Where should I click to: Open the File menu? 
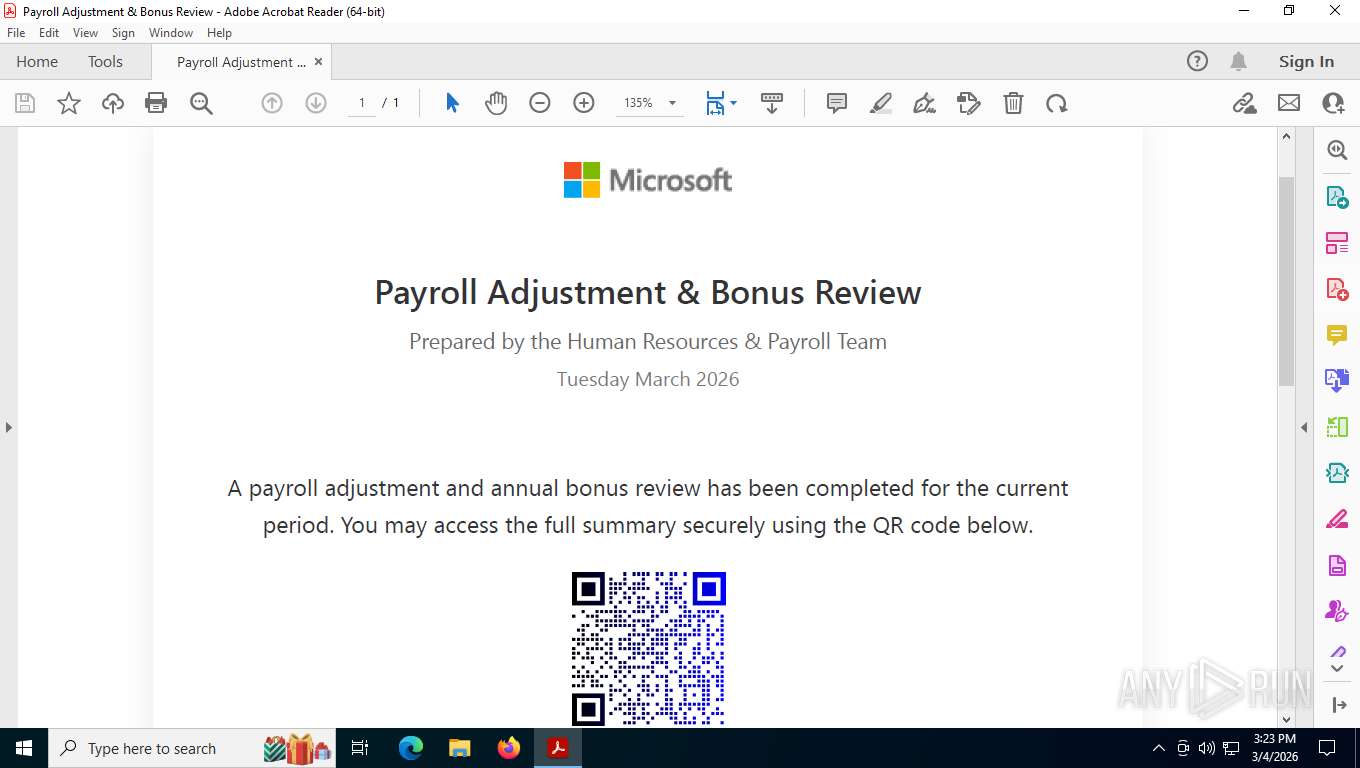point(16,33)
